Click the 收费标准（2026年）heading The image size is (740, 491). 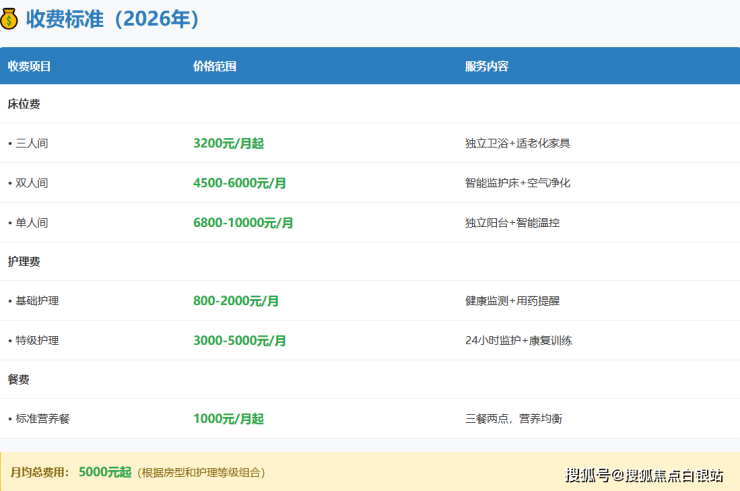point(114,19)
